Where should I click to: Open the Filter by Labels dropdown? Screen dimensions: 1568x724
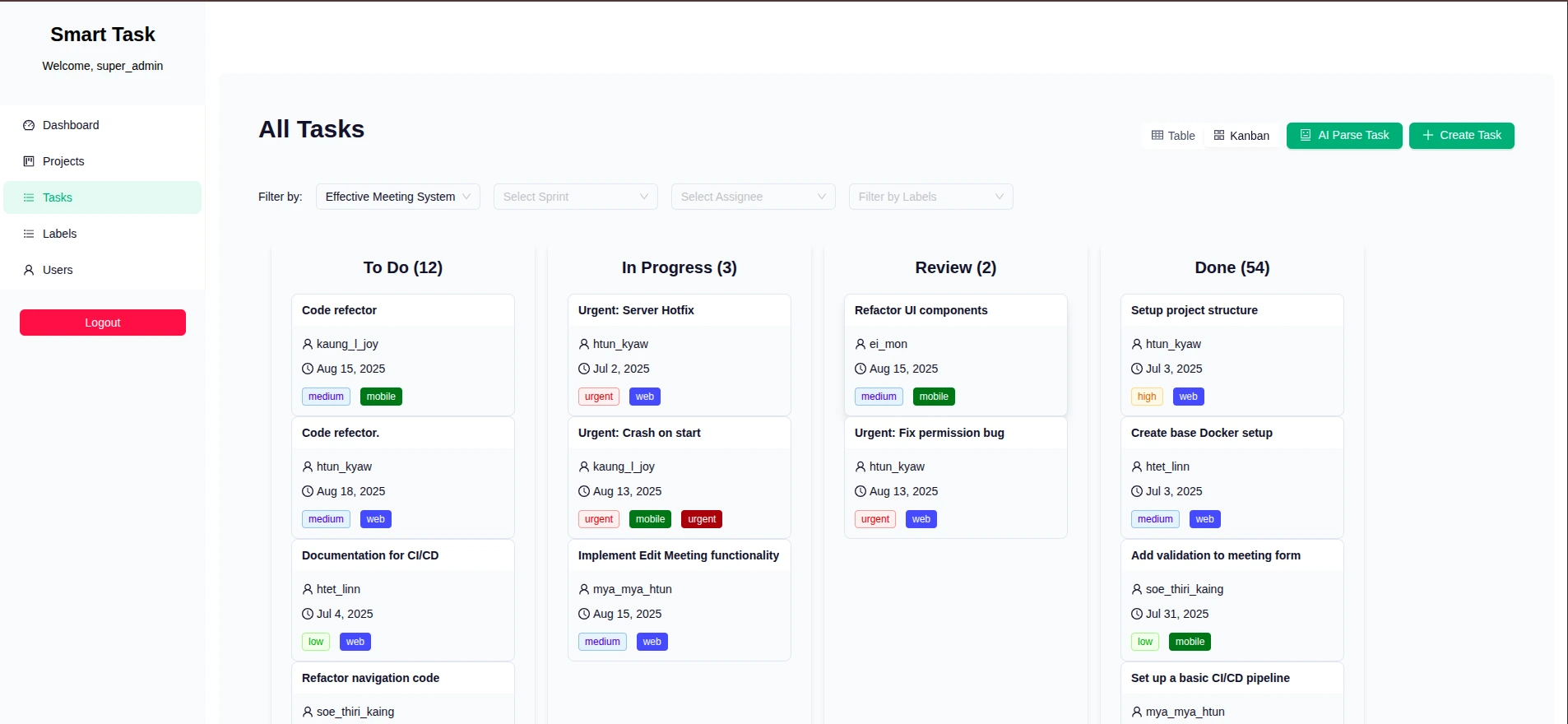click(x=930, y=197)
